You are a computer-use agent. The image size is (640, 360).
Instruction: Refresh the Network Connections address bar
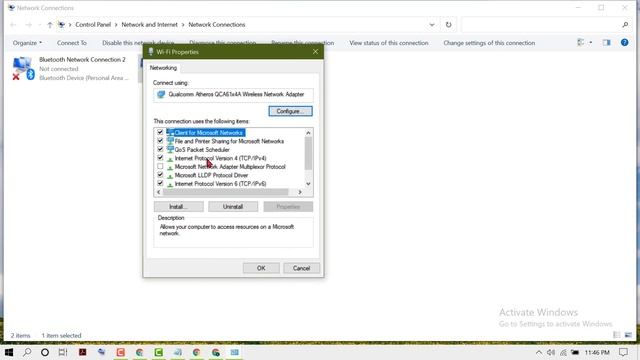click(449, 24)
